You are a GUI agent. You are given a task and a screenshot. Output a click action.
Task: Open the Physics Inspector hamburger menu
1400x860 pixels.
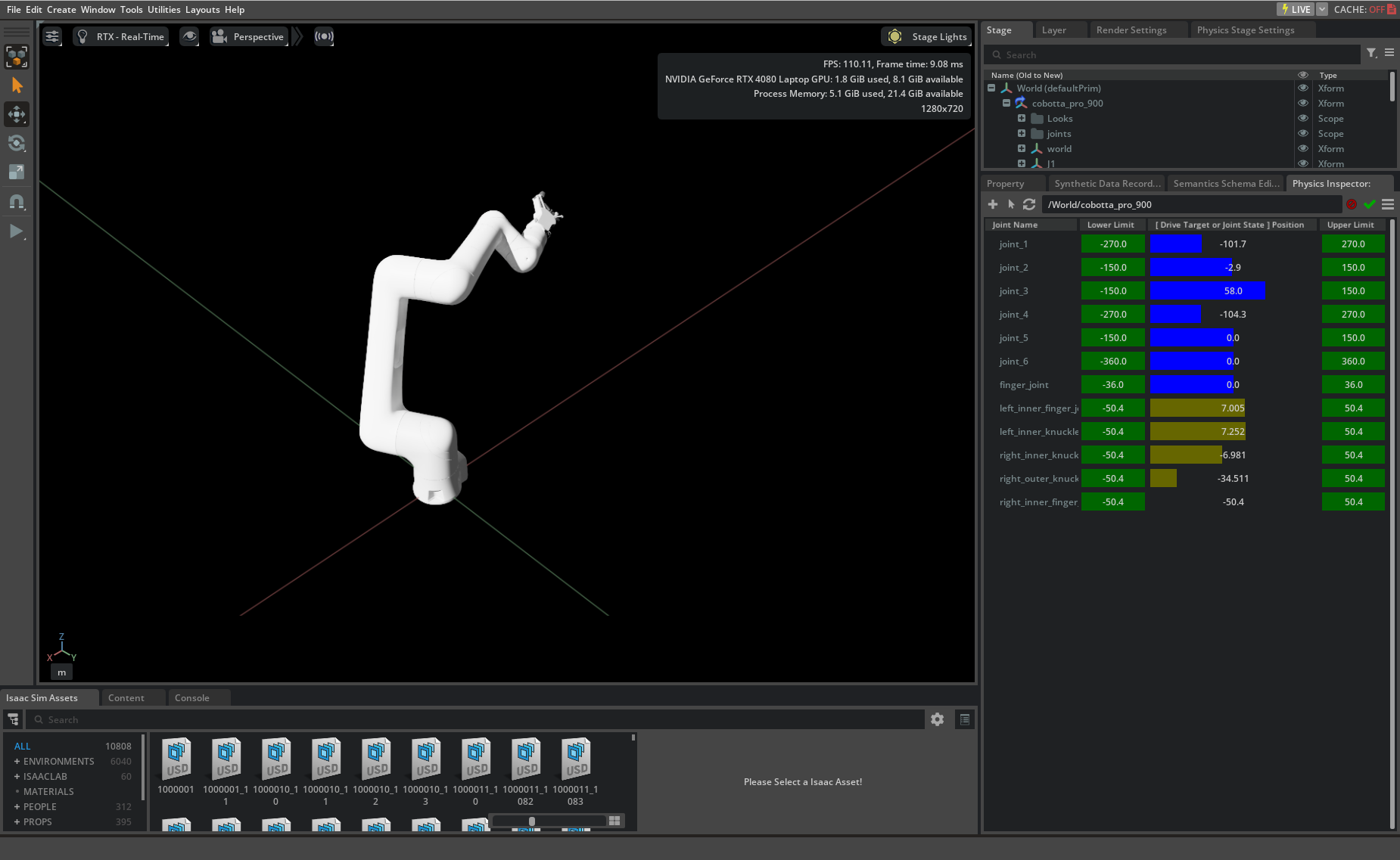click(1388, 204)
